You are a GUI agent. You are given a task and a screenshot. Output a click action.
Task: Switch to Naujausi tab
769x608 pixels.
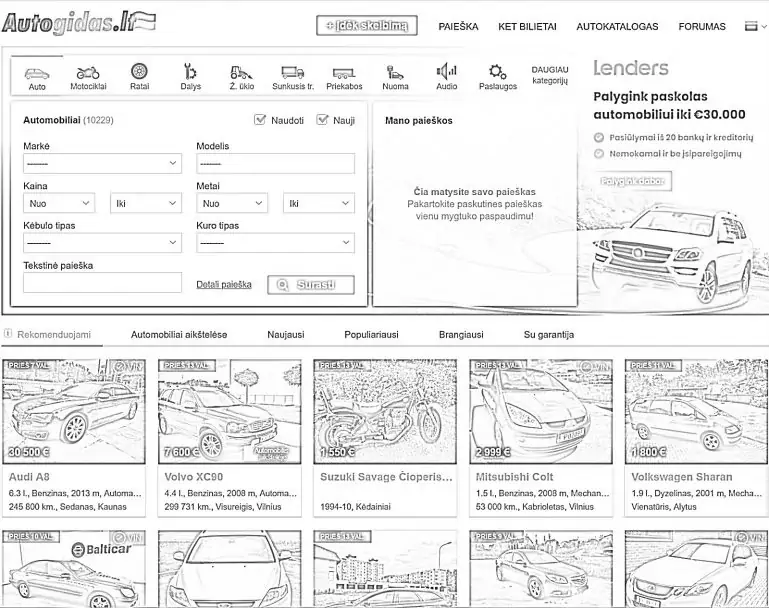[x=286, y=334]
